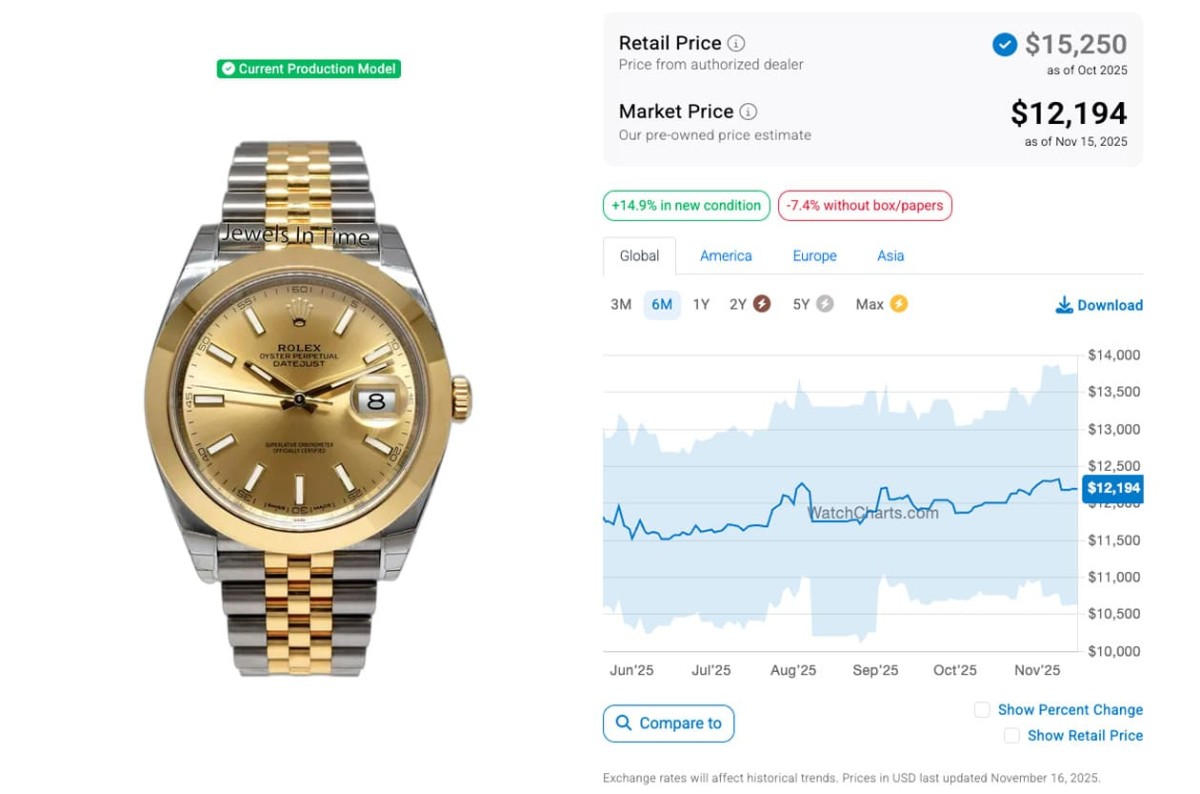Image resolution: width=1200 pixels, height=794 pixels.
Task: Click the -7.4% without box/papers badge
Action: pyautogui.click(x=864, y=206)
